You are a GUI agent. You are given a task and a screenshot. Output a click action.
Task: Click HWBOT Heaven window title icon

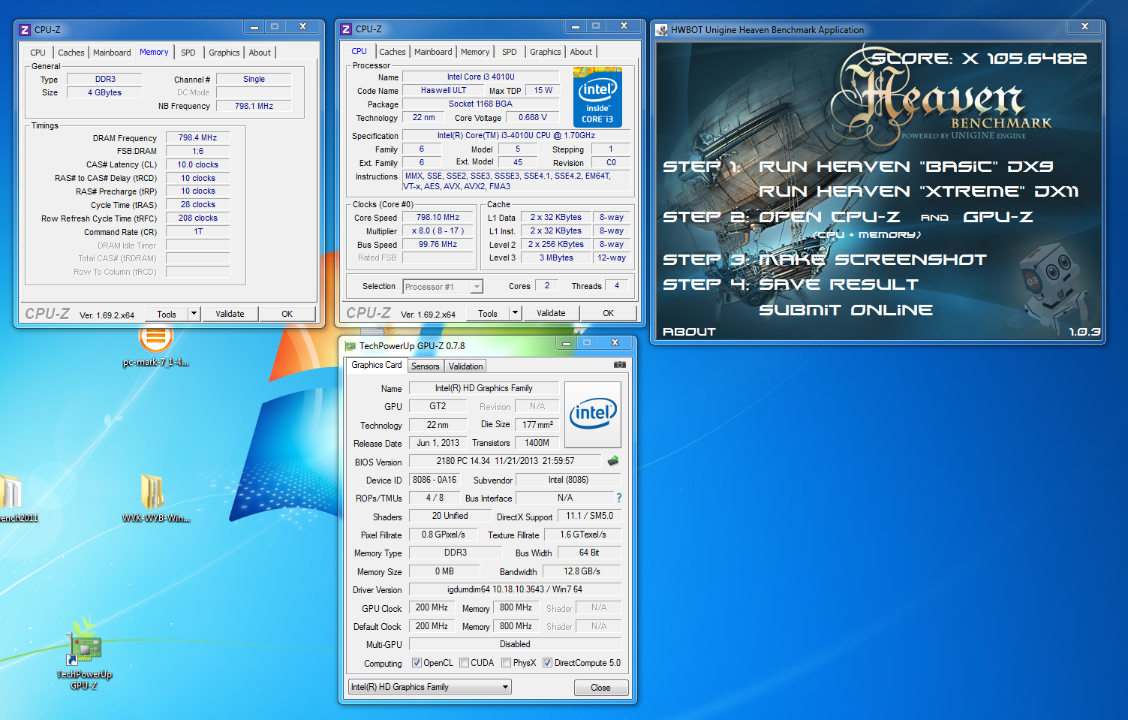661,29
